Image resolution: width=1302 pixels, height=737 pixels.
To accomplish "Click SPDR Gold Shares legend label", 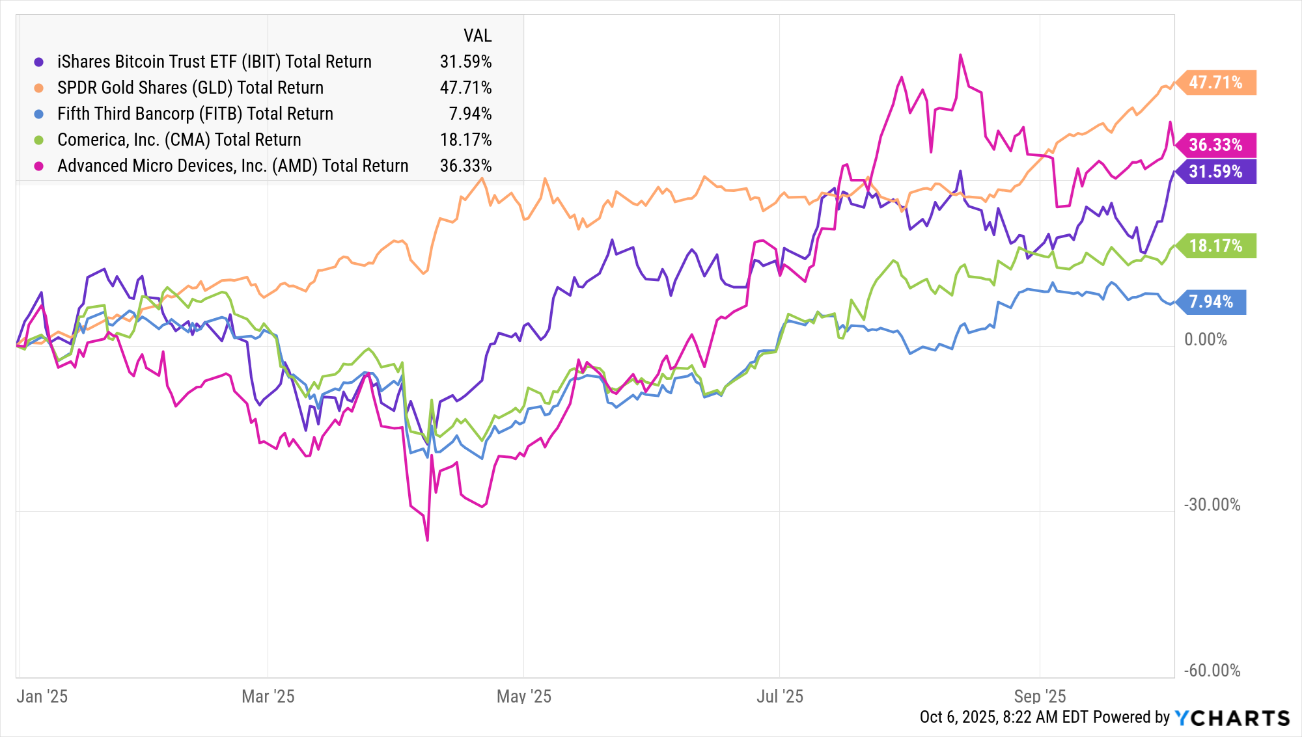I will point(190,88).
